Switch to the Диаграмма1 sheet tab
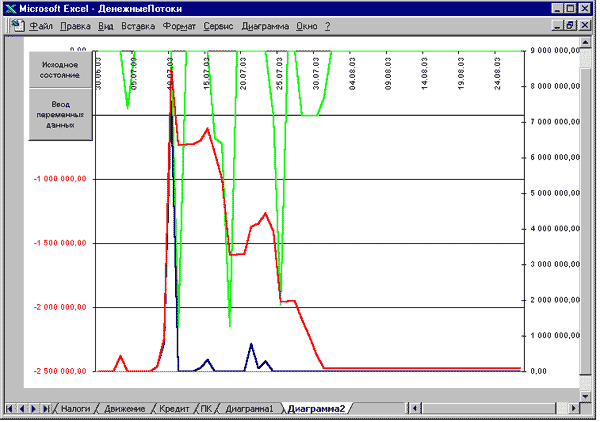600x422 pixels. coord(249,409)
